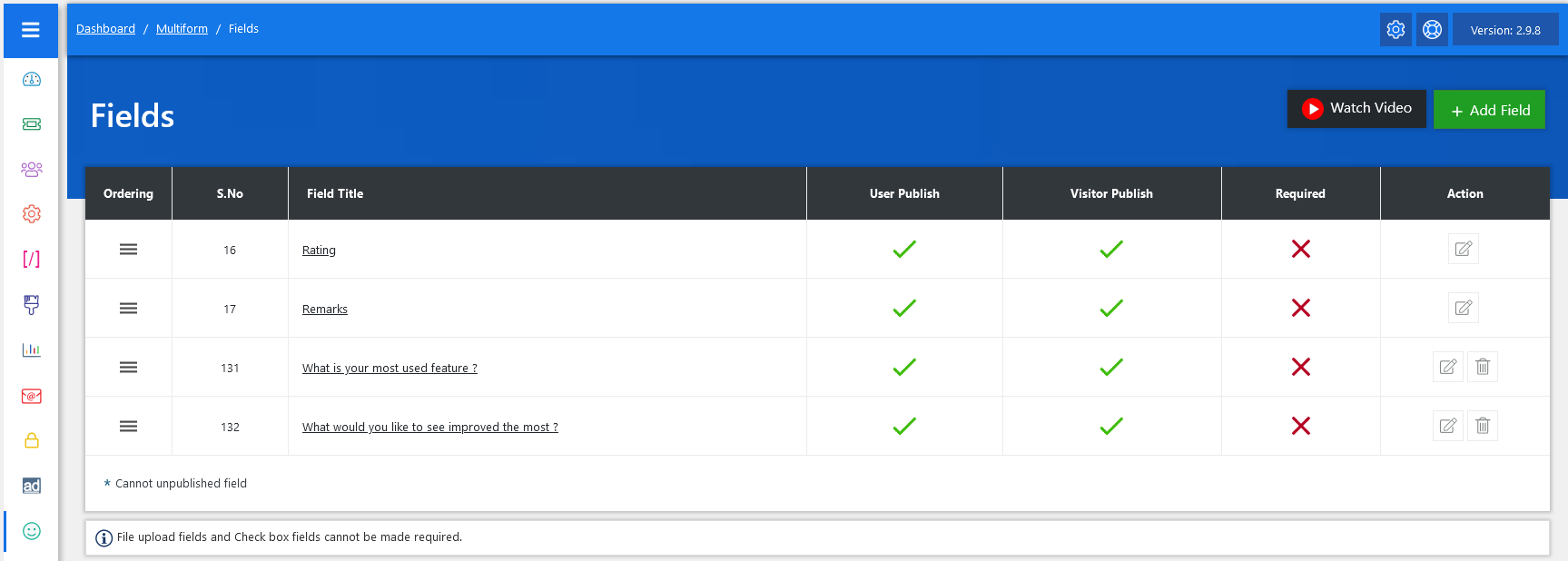Toggle Required status for field 132
Viewport: 1568px width, 561px height.
(x=1300, y=426)
